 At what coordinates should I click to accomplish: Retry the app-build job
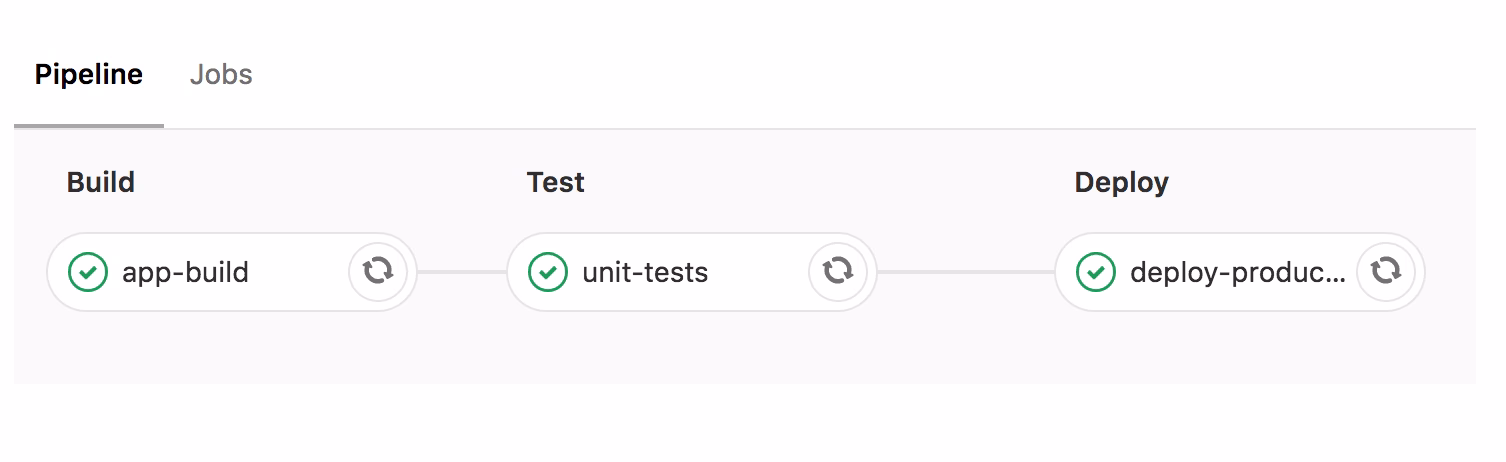click(x=377, y=271)
